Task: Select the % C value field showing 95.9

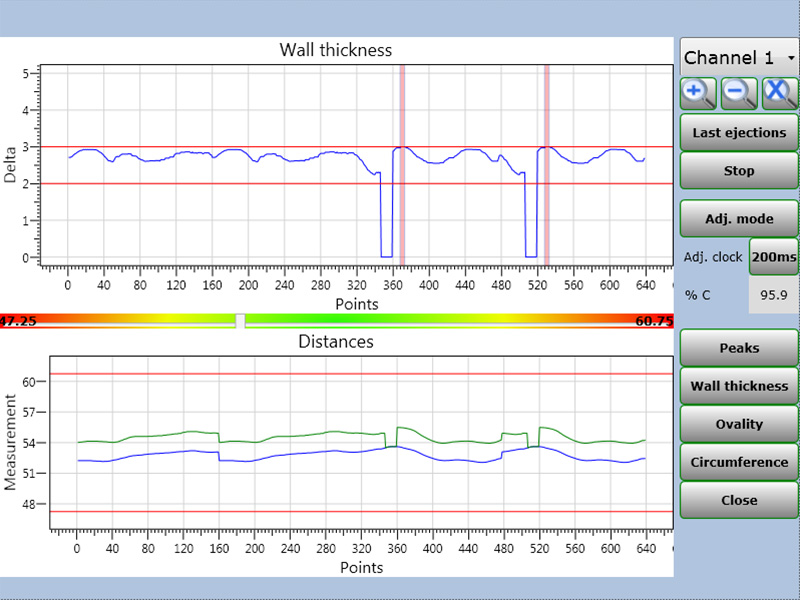Action: 773,295
